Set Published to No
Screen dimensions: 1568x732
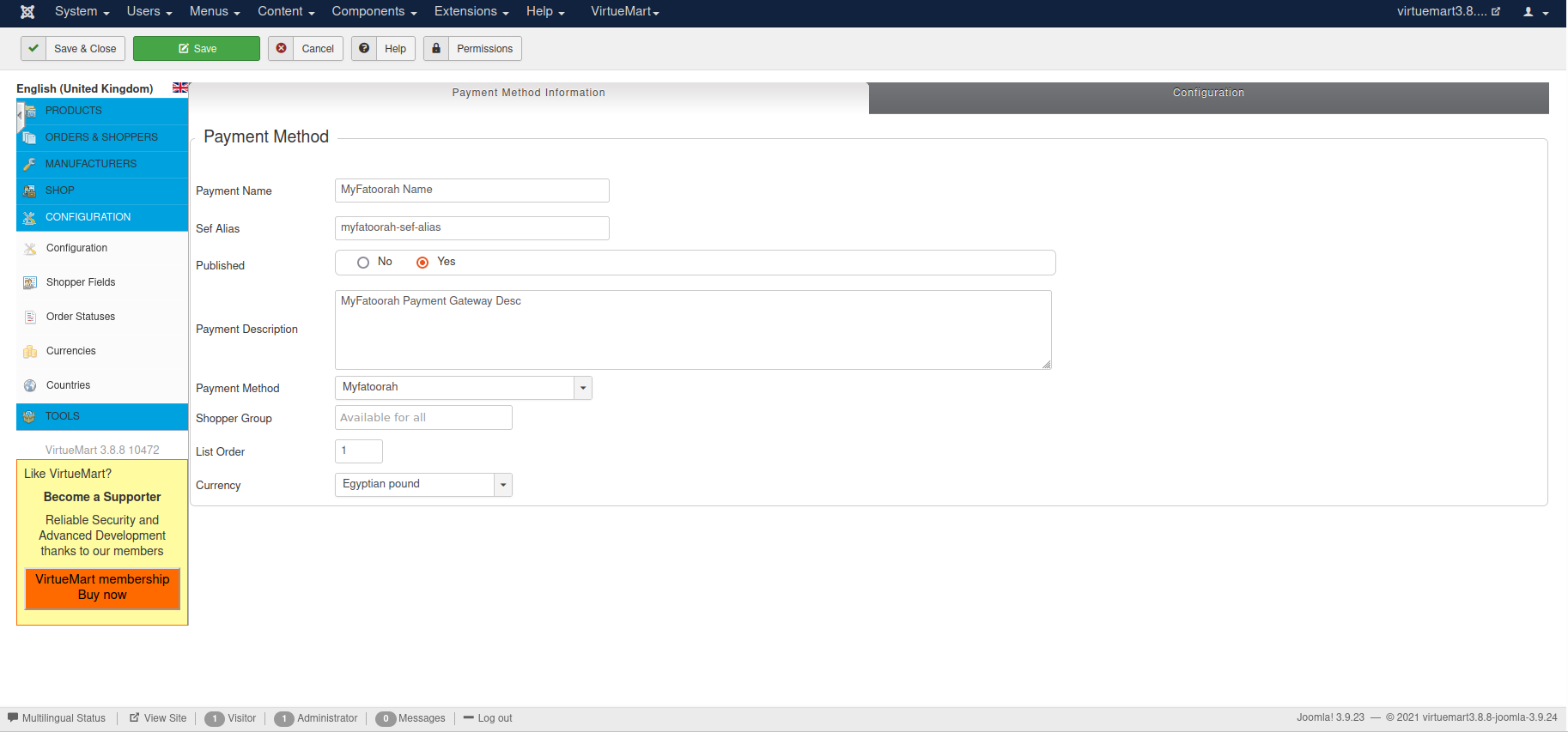[363, 263]
